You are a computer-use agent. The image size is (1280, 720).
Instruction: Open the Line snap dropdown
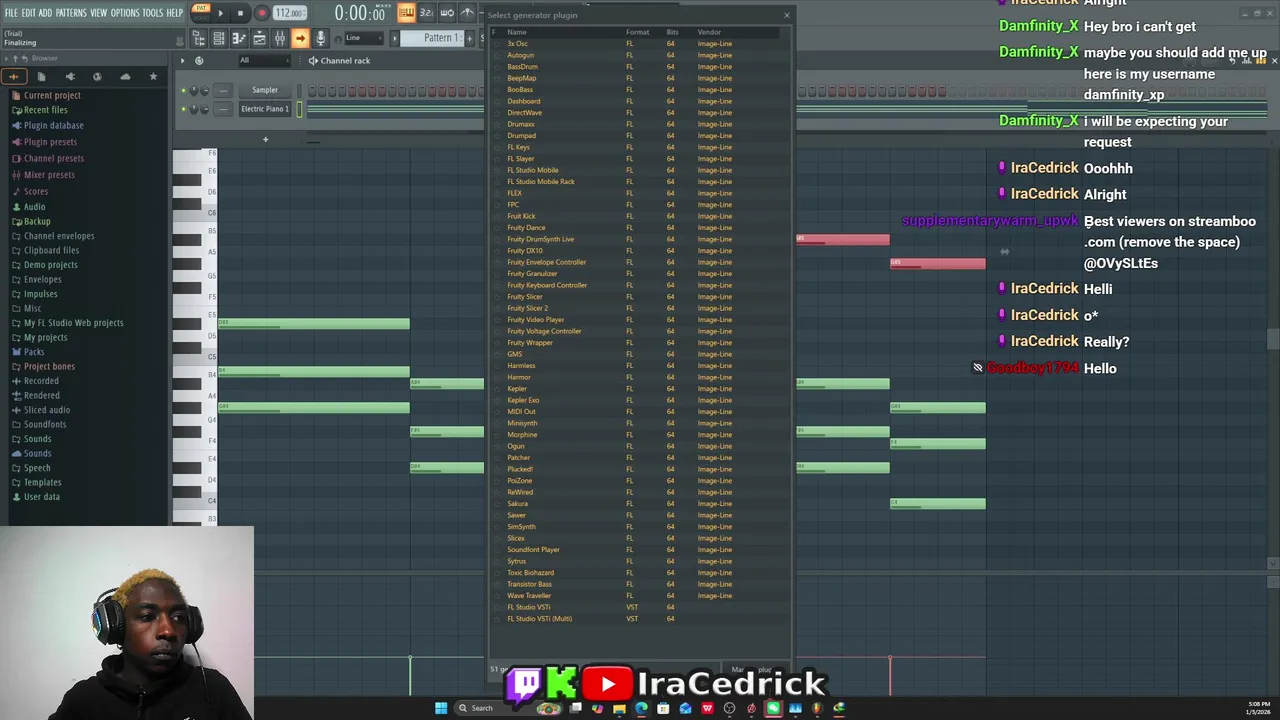364,38
